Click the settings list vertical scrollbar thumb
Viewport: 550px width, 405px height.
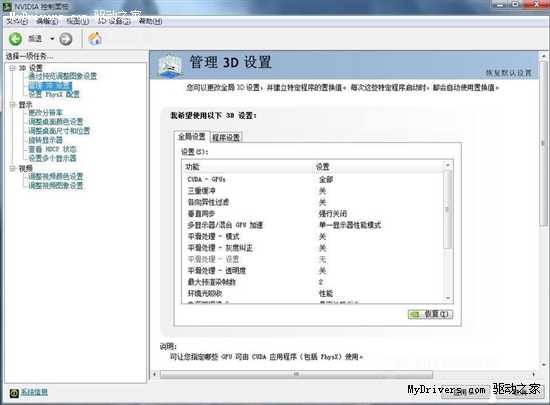pos(448,209)
